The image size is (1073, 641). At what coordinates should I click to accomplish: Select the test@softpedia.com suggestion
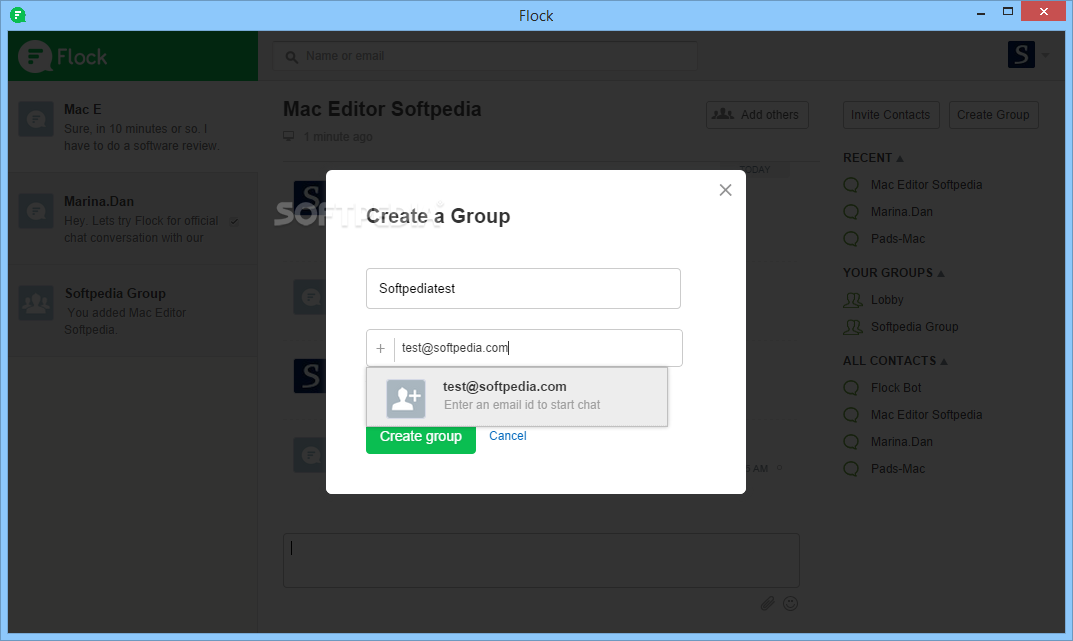[x=517, y=397]
